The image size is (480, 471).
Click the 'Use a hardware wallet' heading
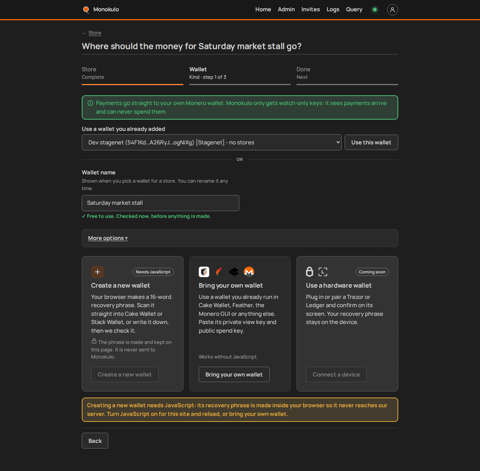[338, 285]
